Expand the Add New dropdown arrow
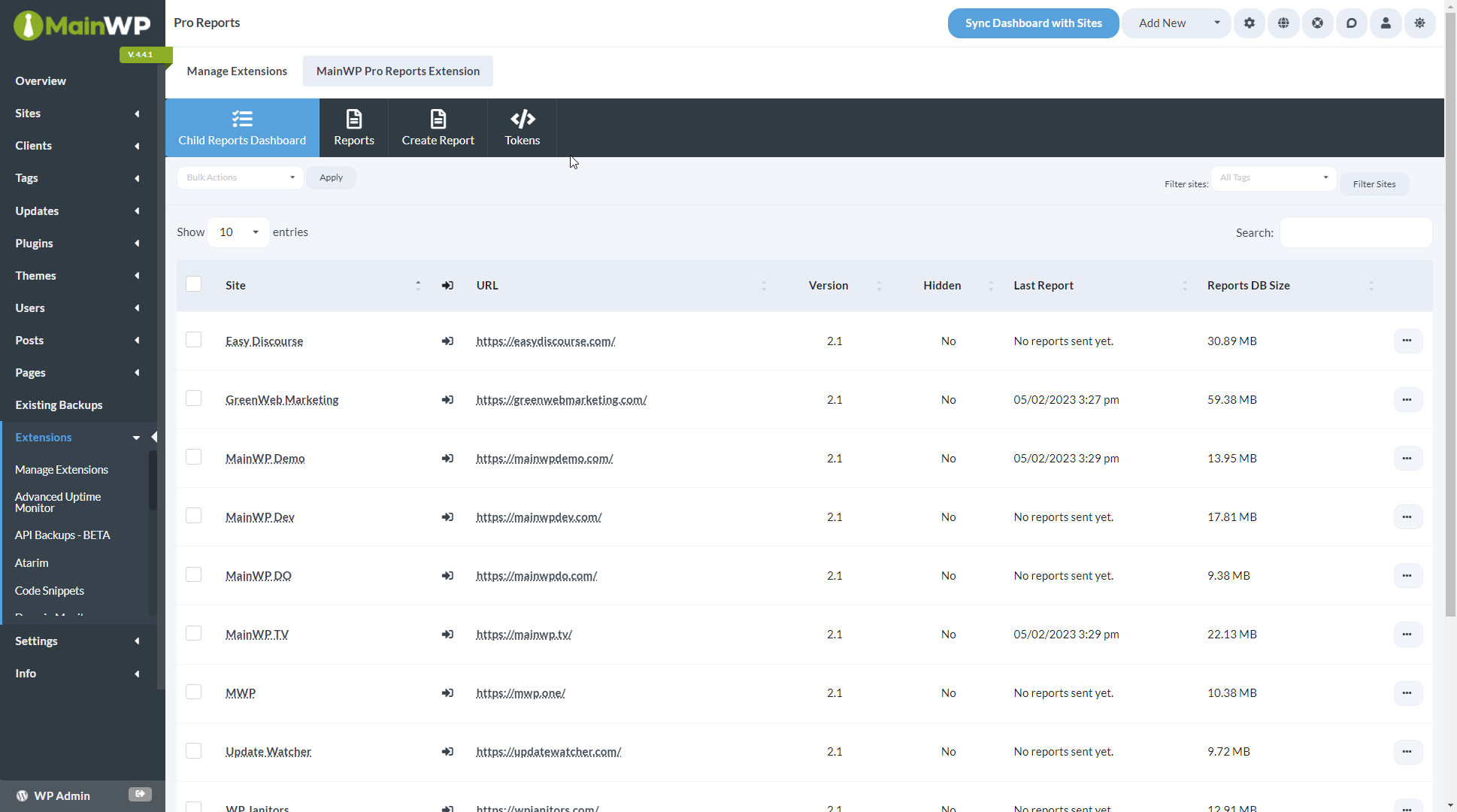Image resolution: width=1457 pixels, height=812 pixels. 1216,23
